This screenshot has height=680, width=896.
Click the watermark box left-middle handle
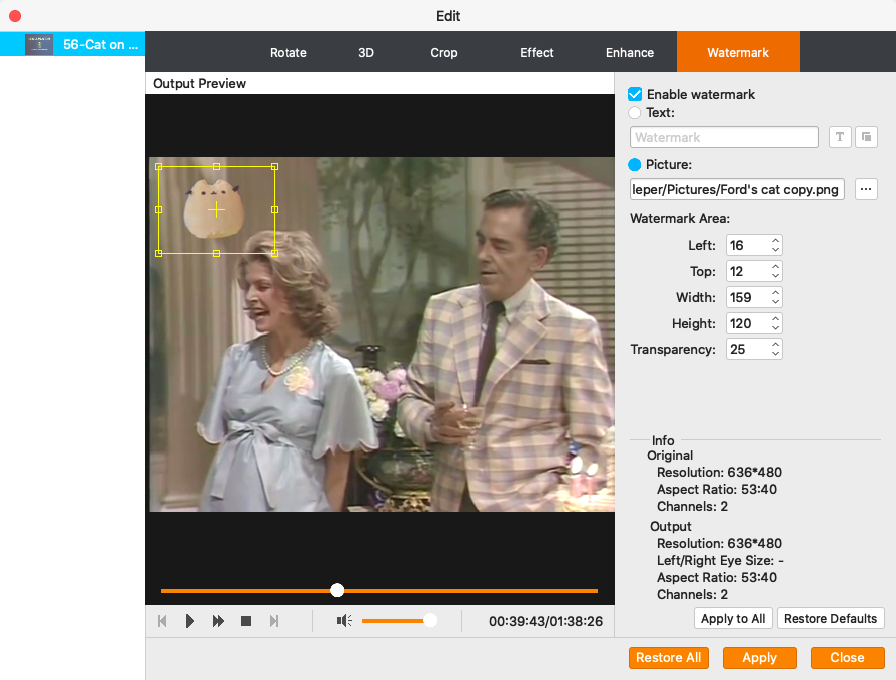[x=159, y=210]
